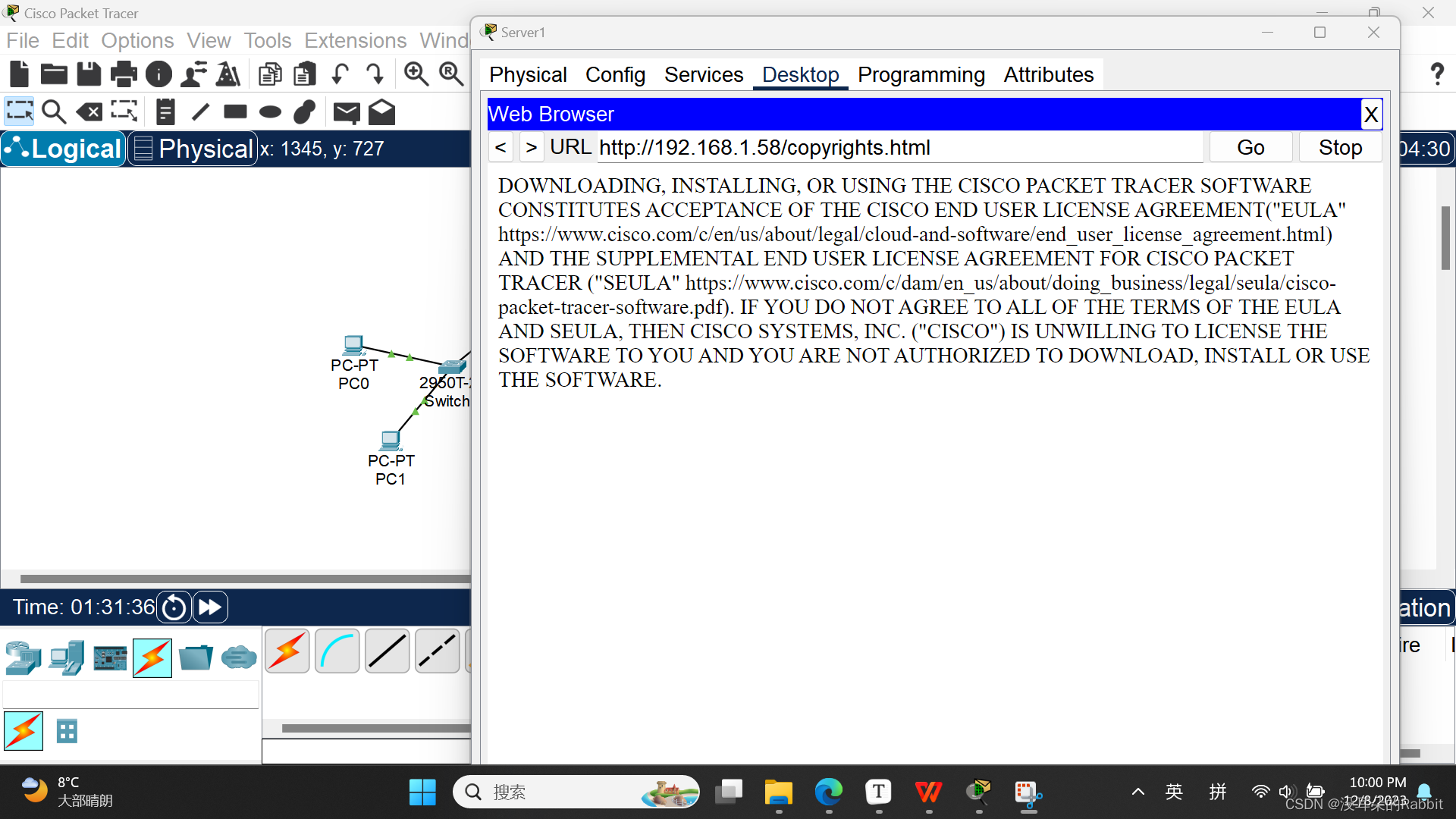This screenshot has height=819, width=1456.
Task: Add a complex PDU open envelope
Action: [381, 111]
